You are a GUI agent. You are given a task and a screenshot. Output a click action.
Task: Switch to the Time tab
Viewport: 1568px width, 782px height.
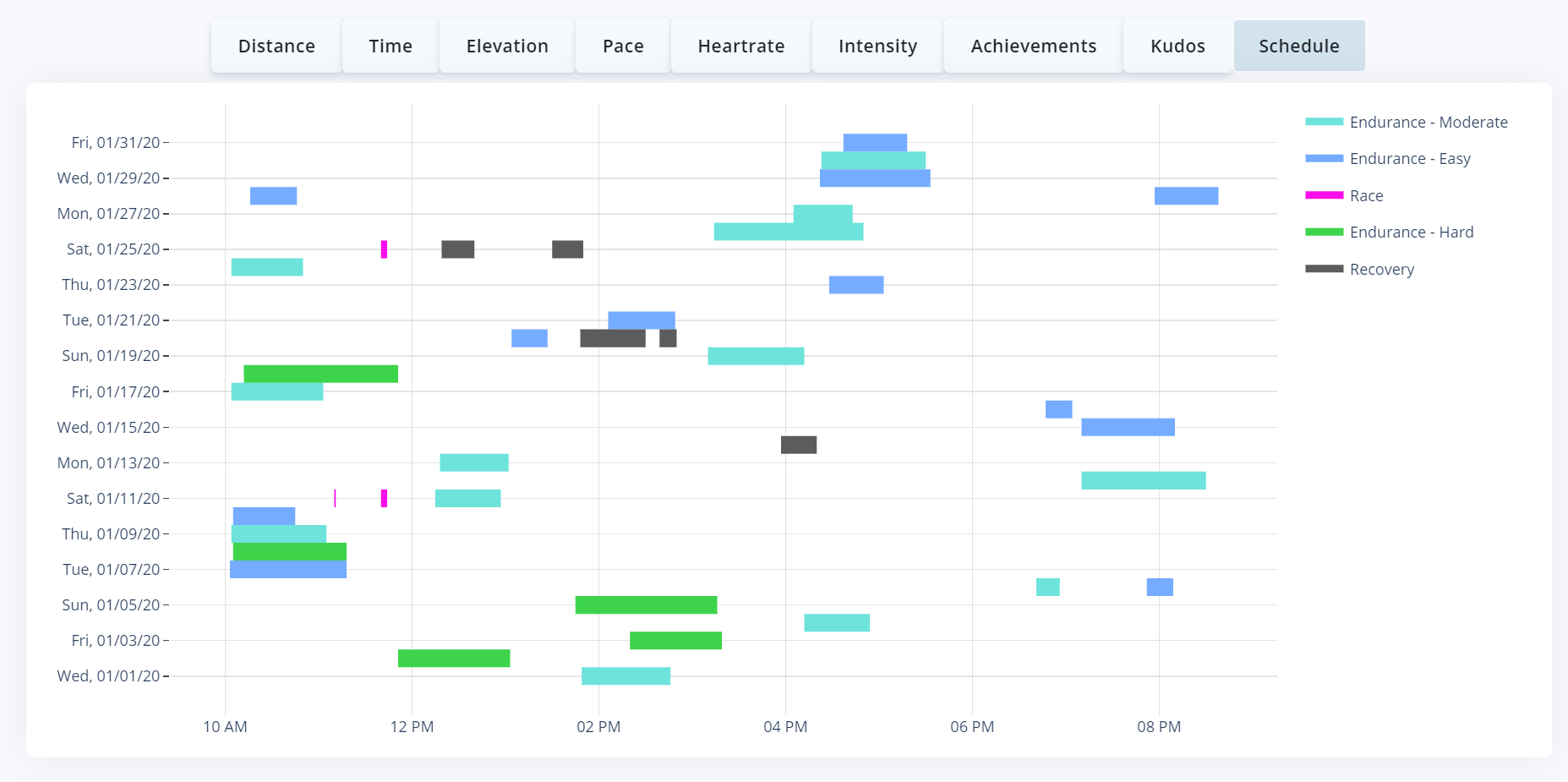(x=391, y=46)
